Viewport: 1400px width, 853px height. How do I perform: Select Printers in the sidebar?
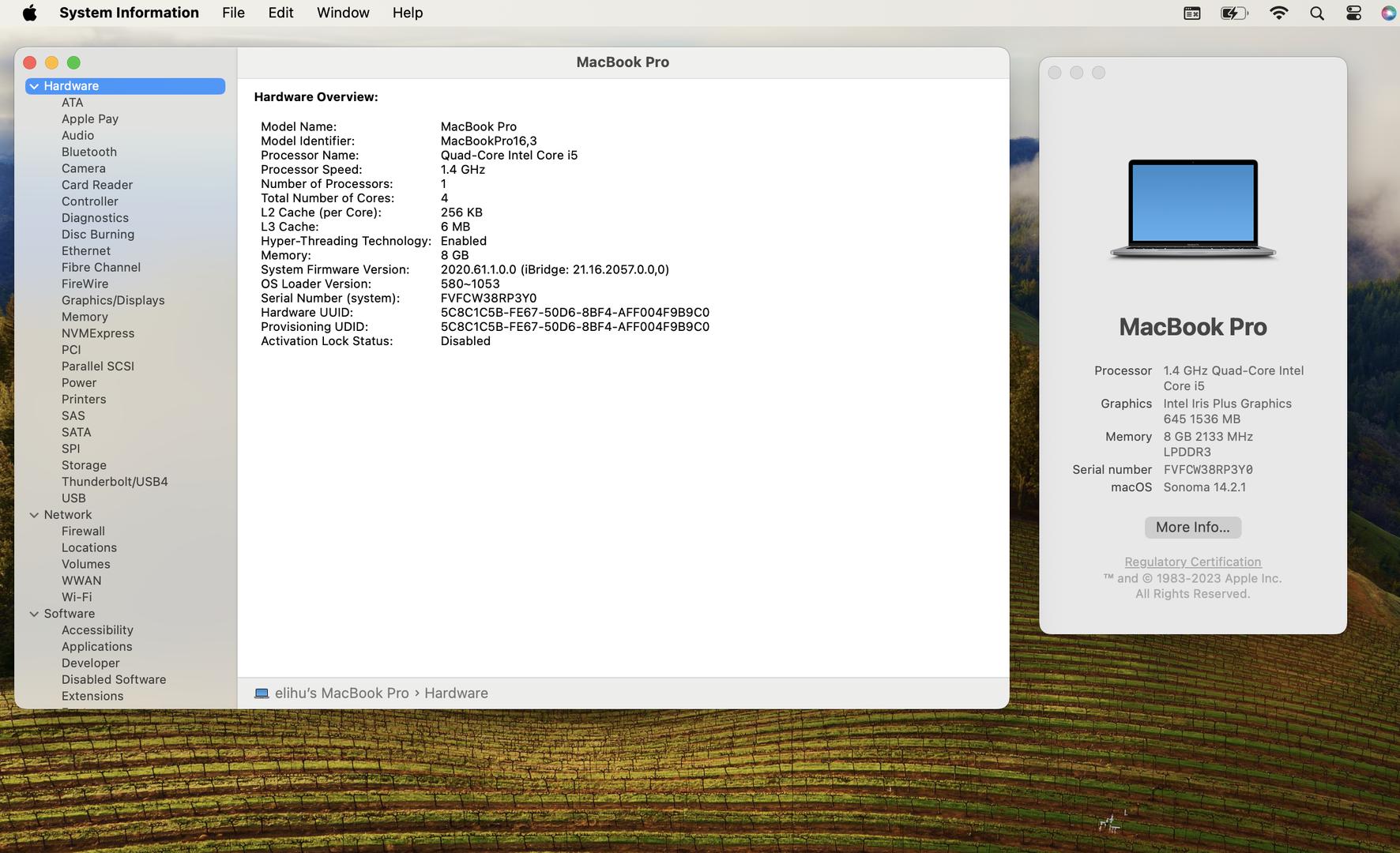point(84,400)
